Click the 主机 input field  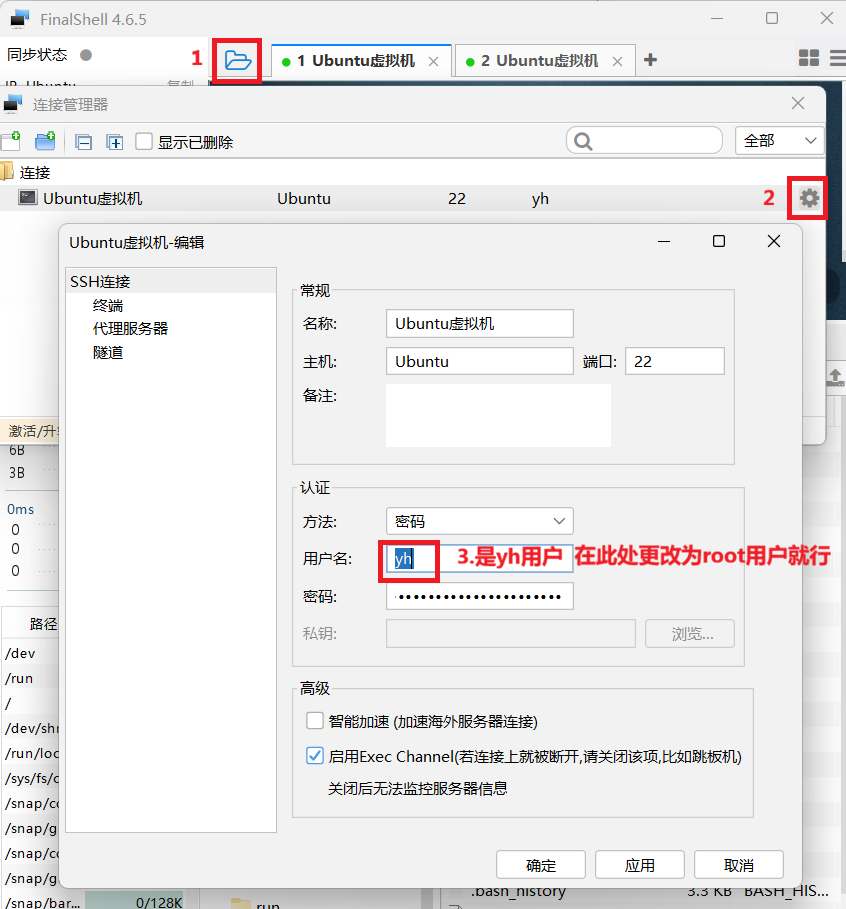pyautogui.click(x=480, y=361)
